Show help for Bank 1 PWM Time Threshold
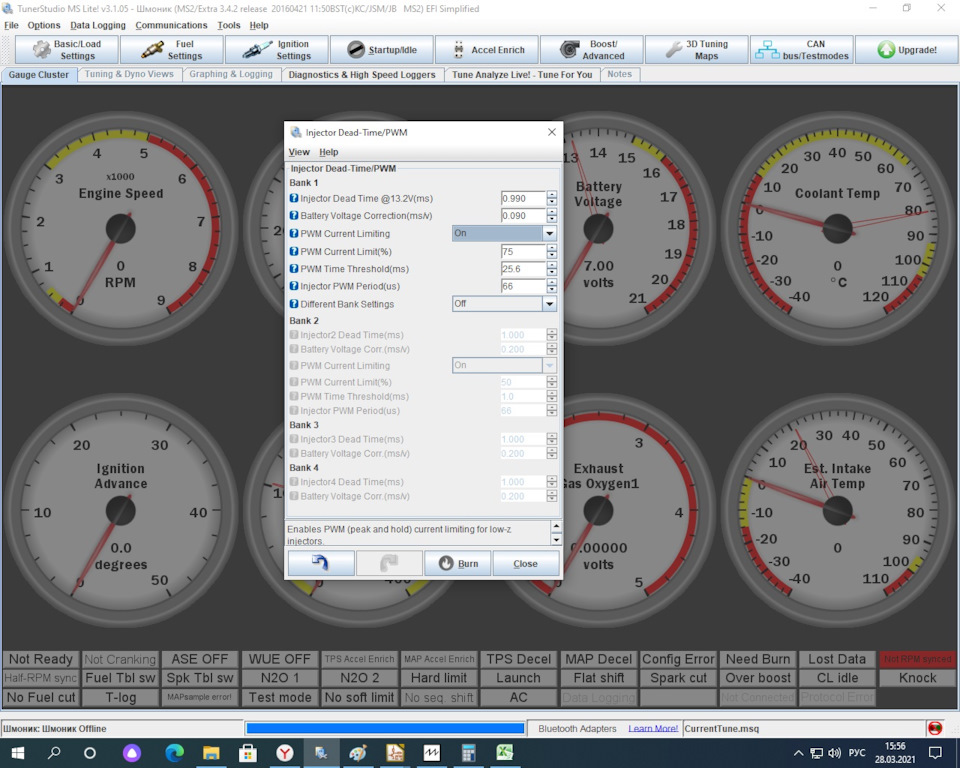The height and width of the screenshot is (768, 960). 294,268
